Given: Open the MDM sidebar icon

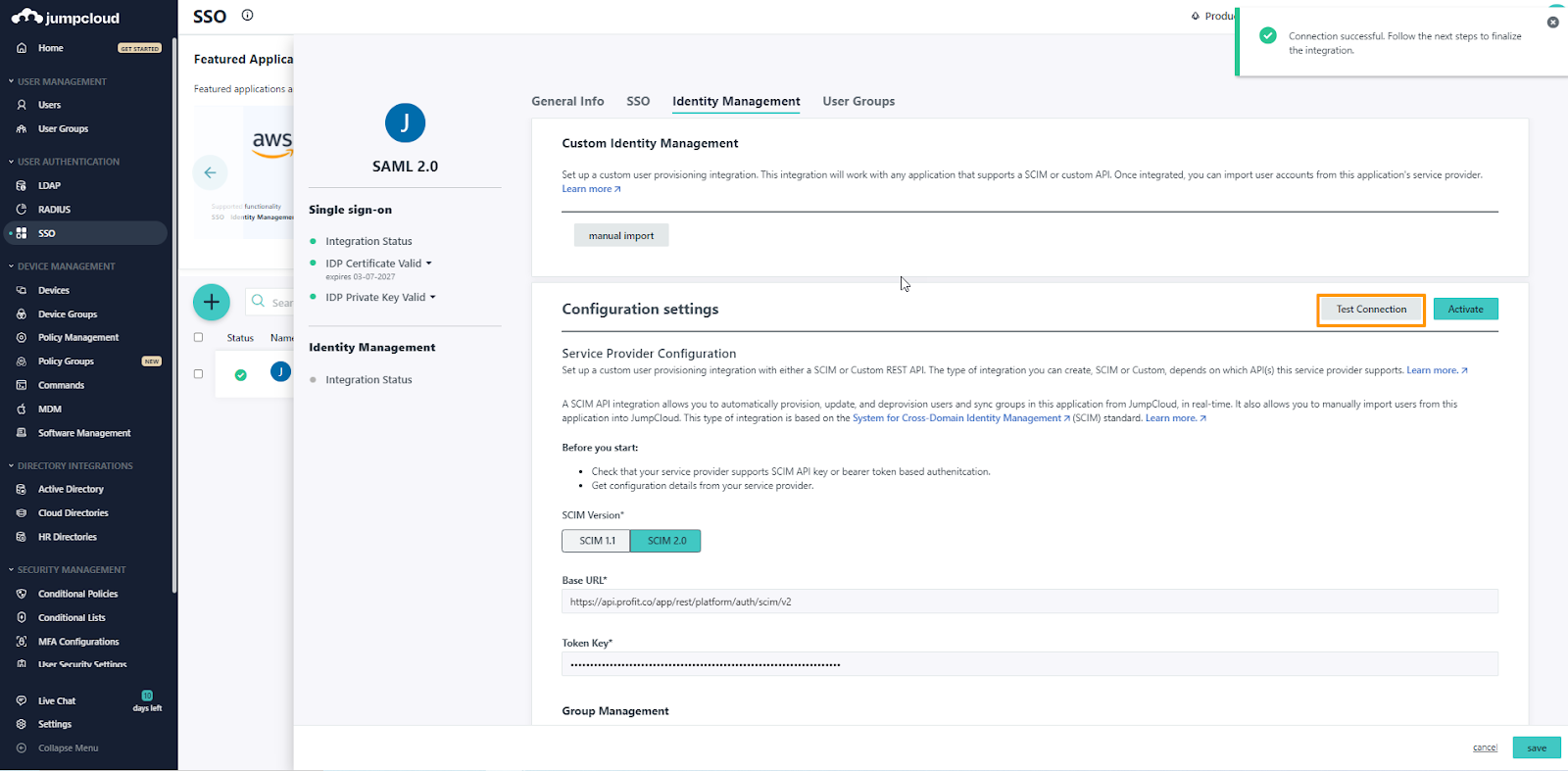Looking at the screenshot, I should [22, 410].
